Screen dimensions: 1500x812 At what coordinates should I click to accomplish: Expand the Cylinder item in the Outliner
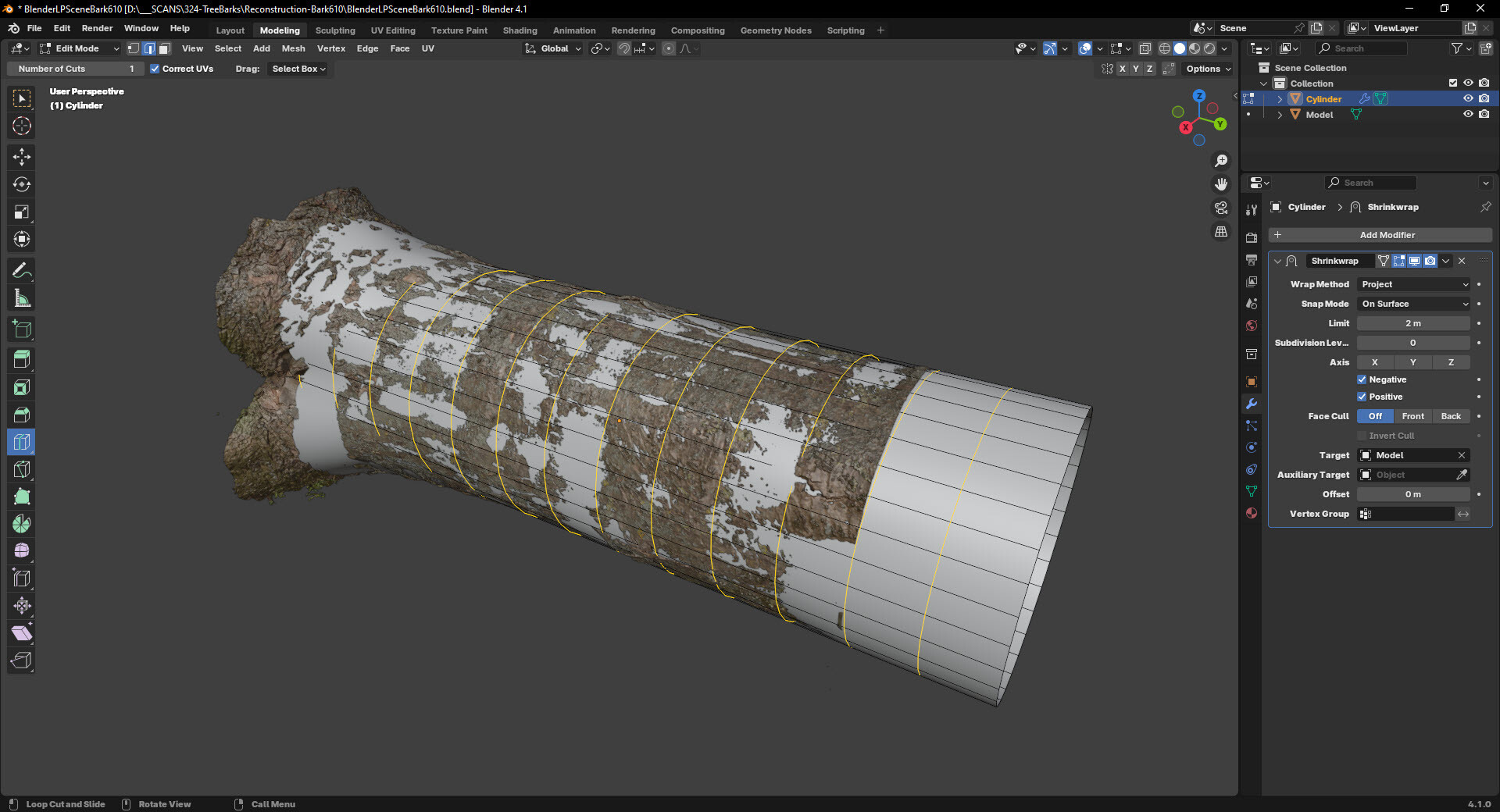coord(1280,99)
